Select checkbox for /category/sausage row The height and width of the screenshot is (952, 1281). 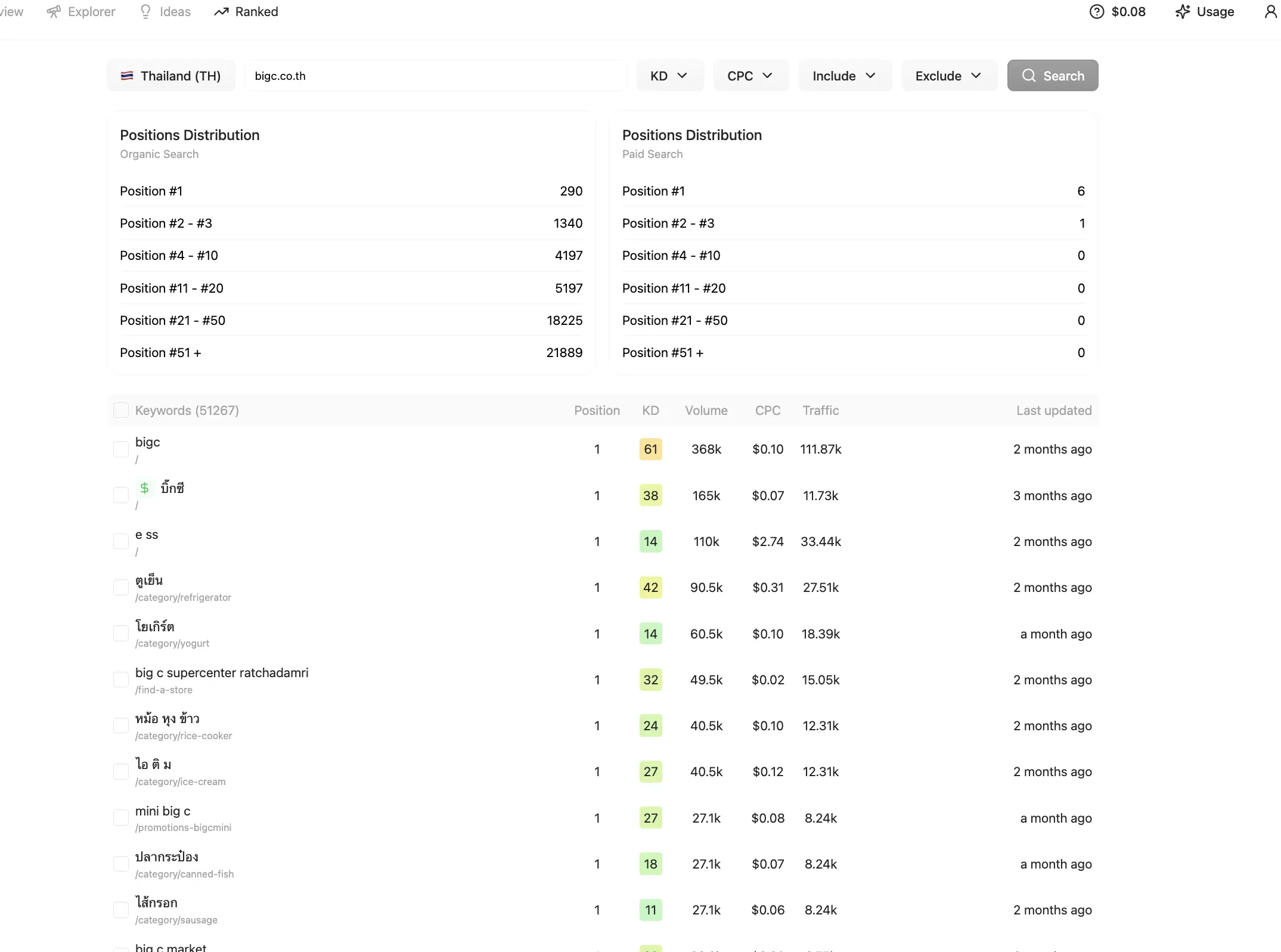click(121, 910)
